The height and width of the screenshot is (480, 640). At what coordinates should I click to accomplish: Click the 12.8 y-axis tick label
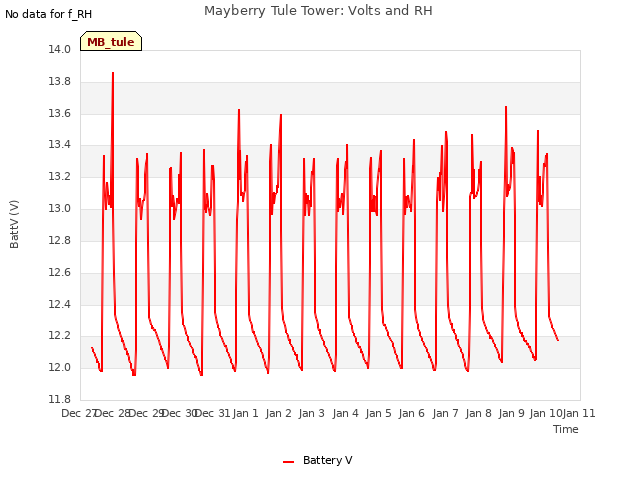[59, 240]
